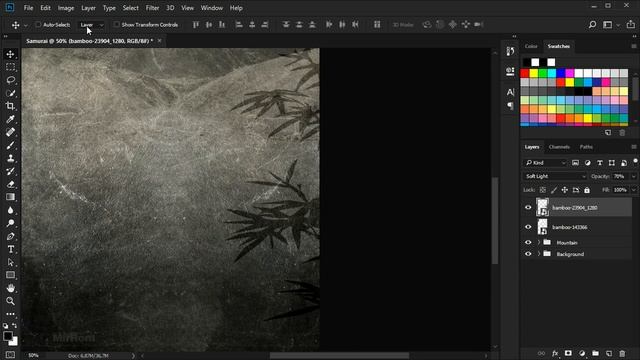This screenshot has height=360, width=640.
Task: Hide the bamboo-23904_1280 layer
Action: 528,207
